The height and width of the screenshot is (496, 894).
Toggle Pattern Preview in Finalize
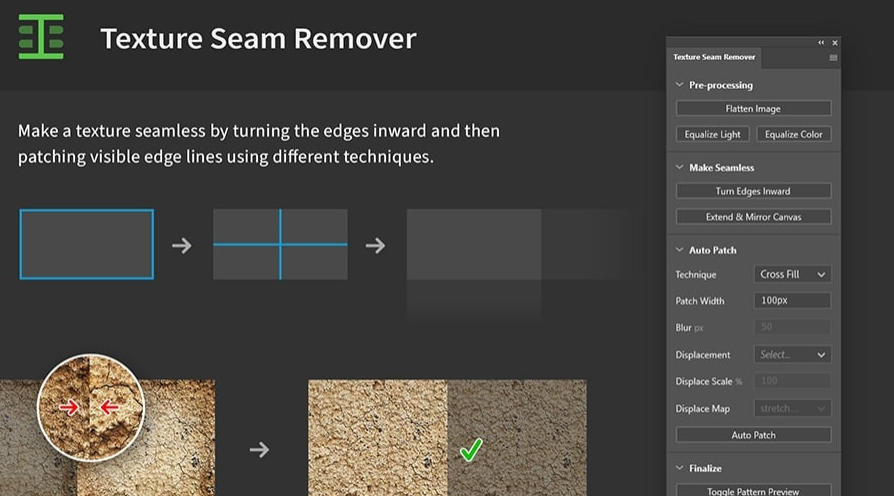point(753,490)
